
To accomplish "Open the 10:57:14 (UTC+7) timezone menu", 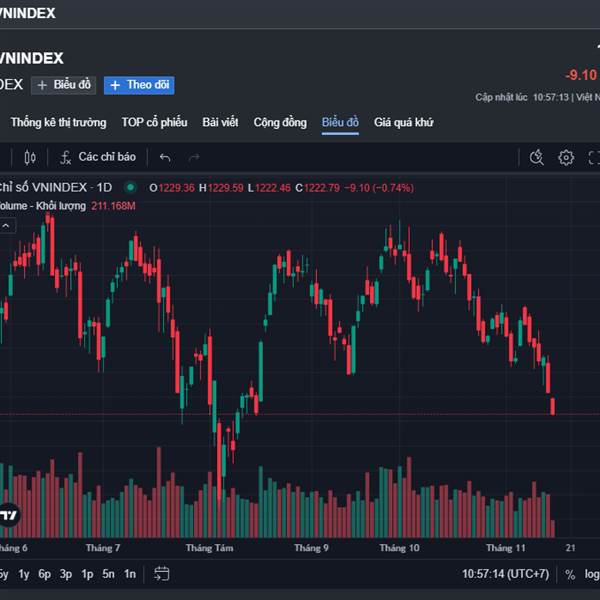I will 505,574.
